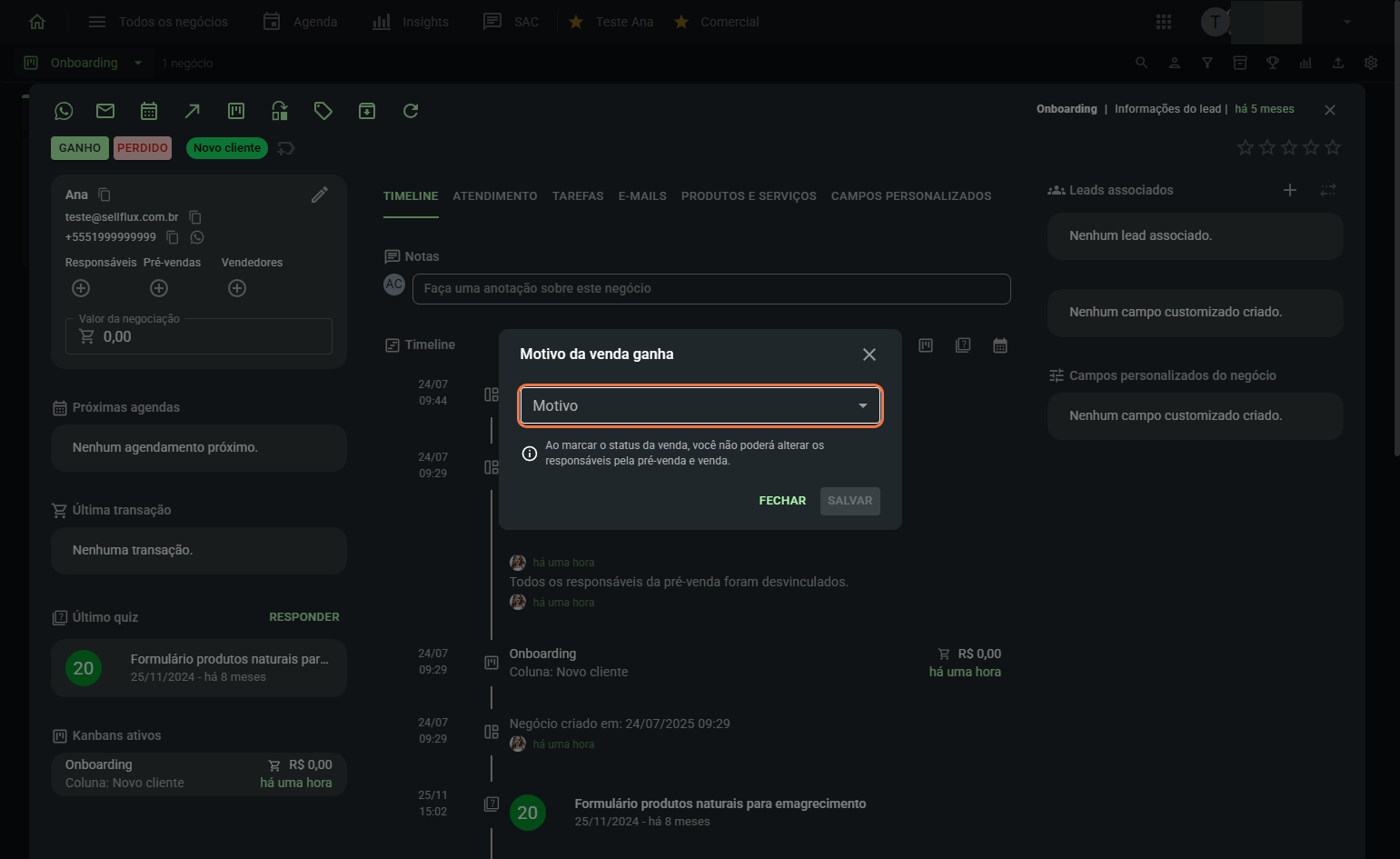Open the PRODUTOS E SERVIÇOS tab
This screenshot has width=1400, height=859.
click(x=749, y=196)
